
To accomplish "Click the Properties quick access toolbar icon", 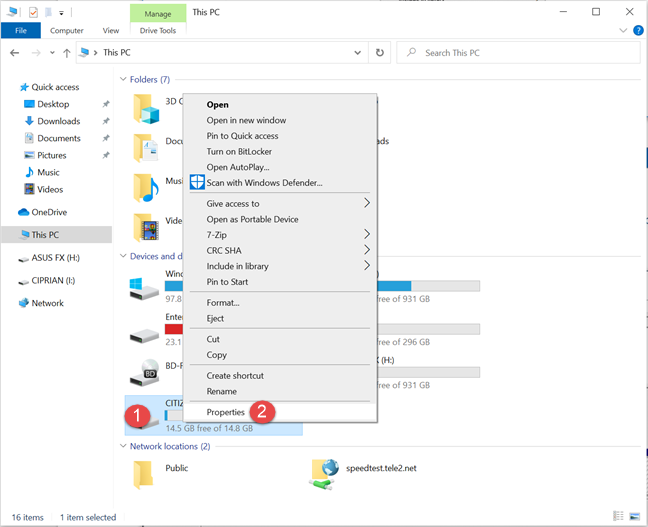I will coord(33,12).
